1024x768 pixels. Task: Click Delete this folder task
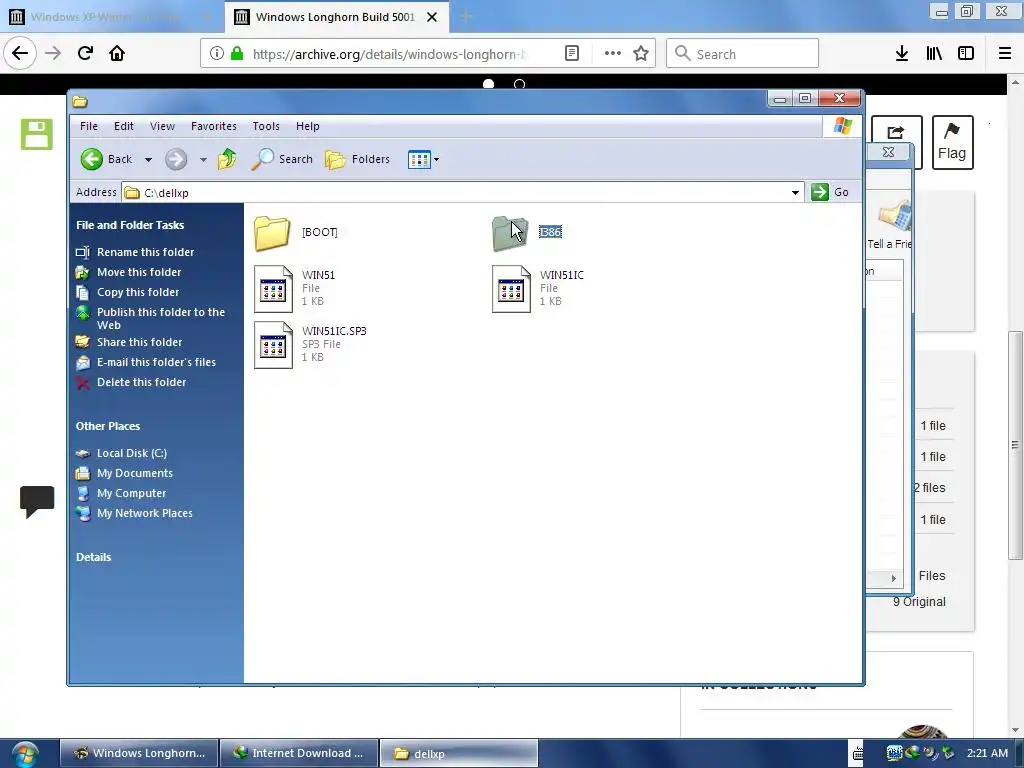pos(141,383)
